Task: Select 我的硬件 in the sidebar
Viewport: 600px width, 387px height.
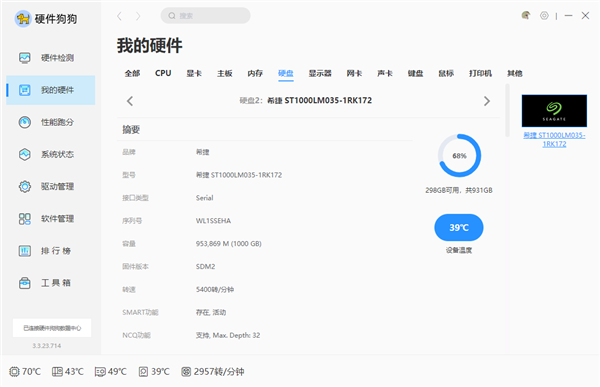Action: click(51, 90)
